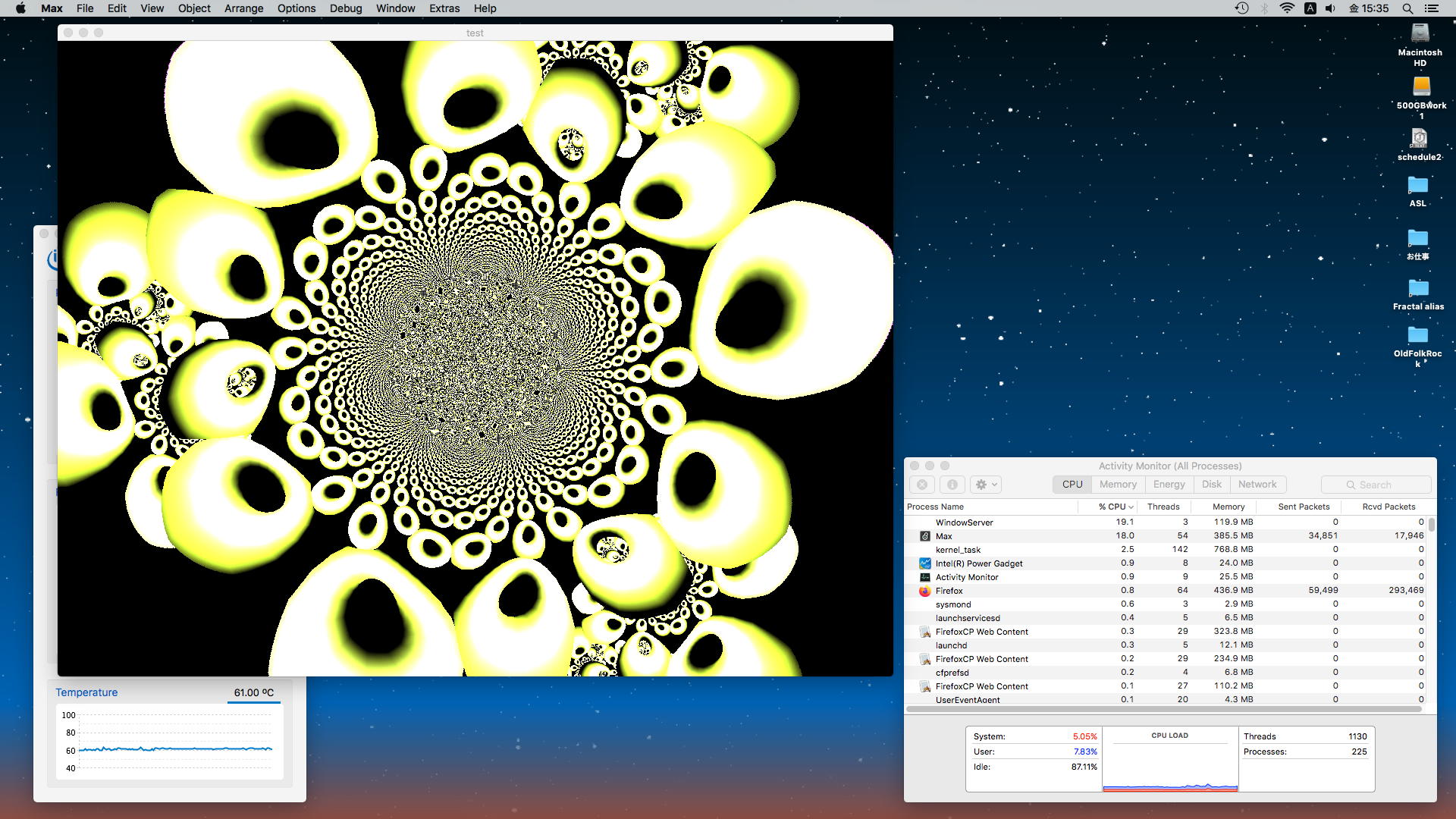The image size is (1456, 819).
Task: Switch to the Memory tab
Action: pos(1117,485)
